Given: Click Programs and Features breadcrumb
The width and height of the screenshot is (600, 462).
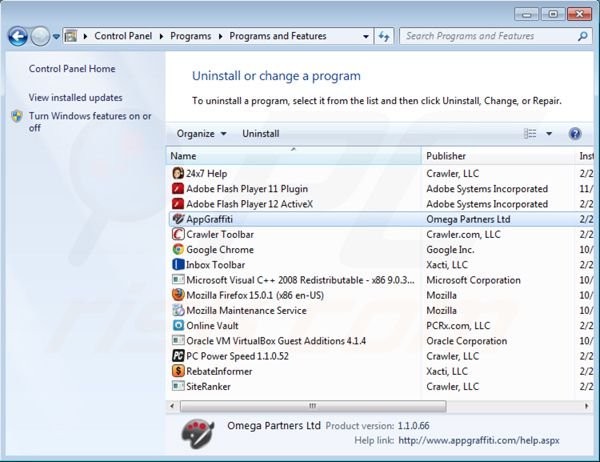Looking at the screenshot, I should (278, 36).
